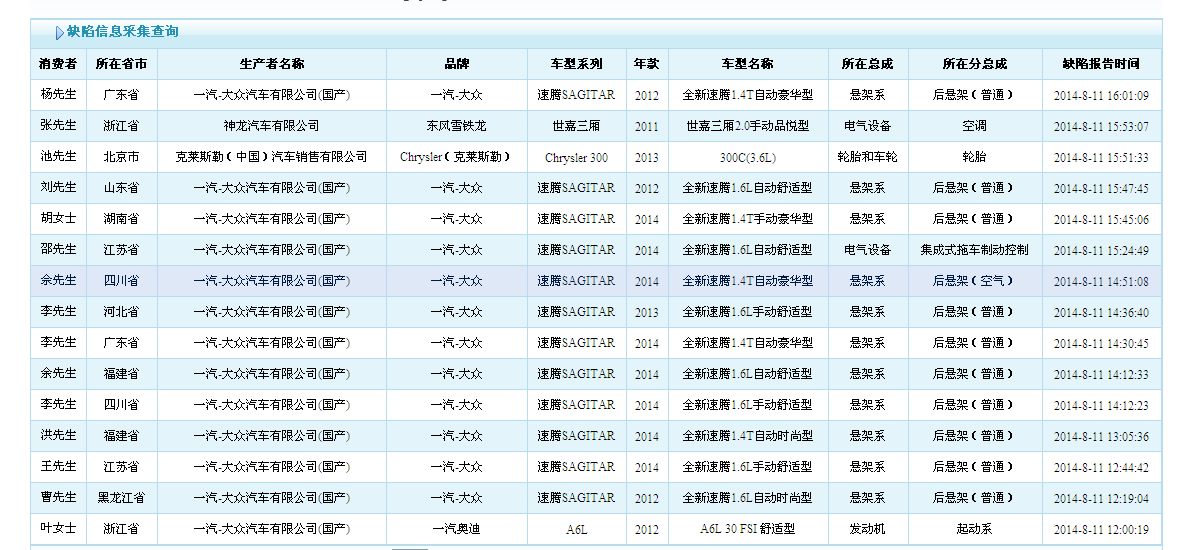
Task: Select 神龙汽车有限公司 producer cell
Action: pyautogui.click(x=271, y=126)
